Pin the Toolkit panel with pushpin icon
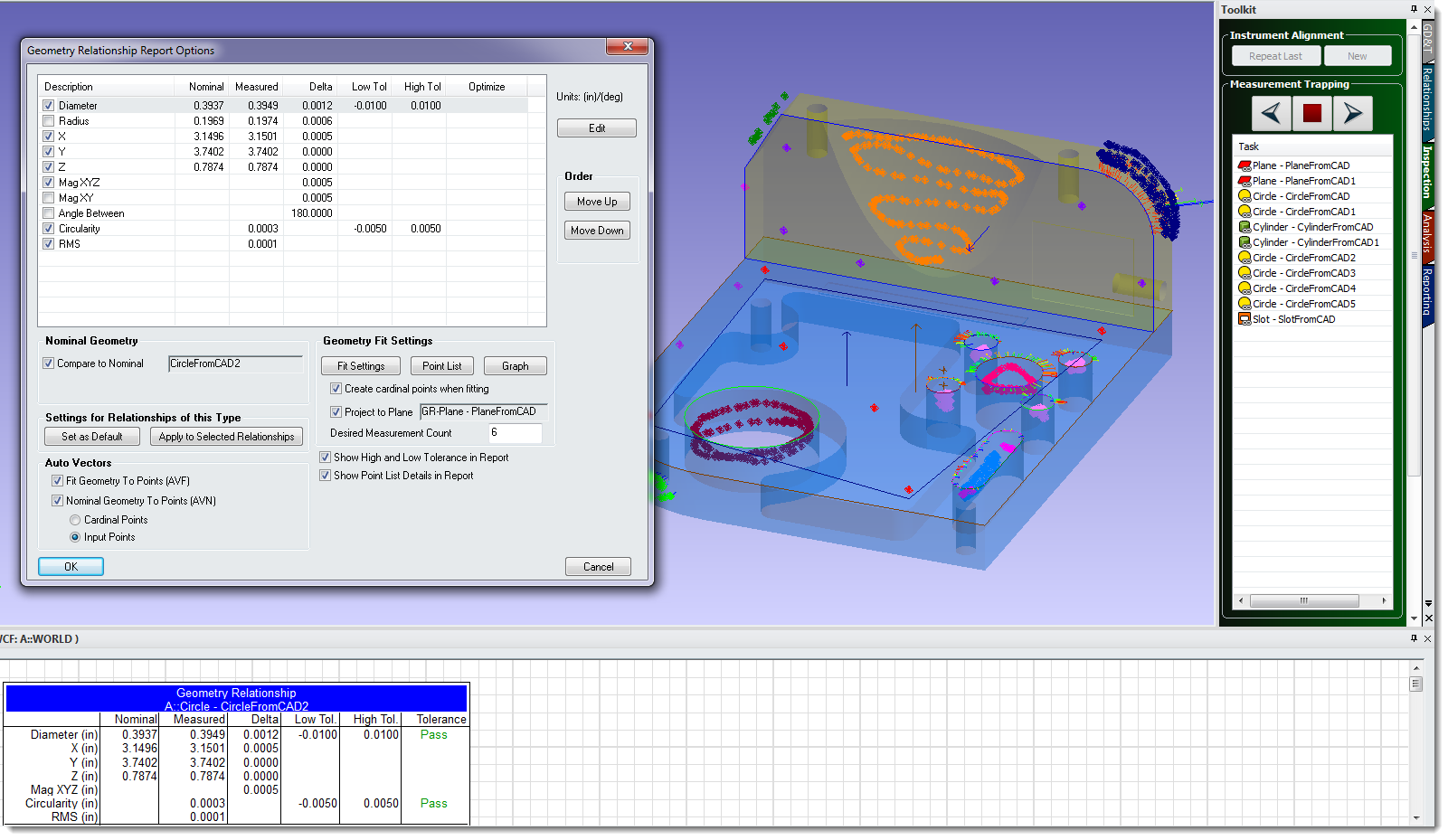This screenshot has width=1448, height=840. pyautogui.click(x=1414, y=9)
